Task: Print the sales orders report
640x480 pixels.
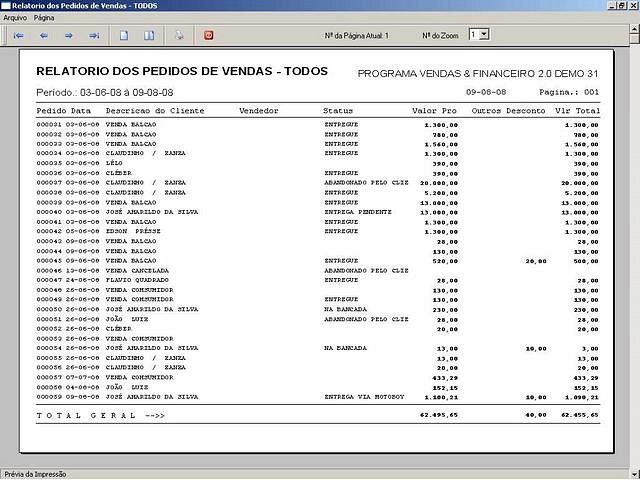Action: (179, 35)
